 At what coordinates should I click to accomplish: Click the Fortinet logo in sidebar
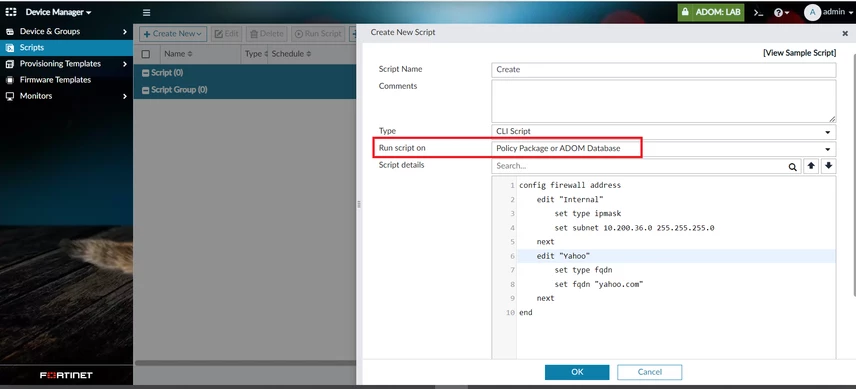coord(66,375)
